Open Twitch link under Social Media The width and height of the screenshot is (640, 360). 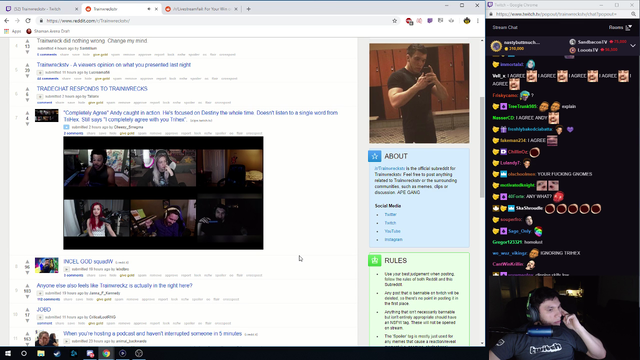(390, 223)
